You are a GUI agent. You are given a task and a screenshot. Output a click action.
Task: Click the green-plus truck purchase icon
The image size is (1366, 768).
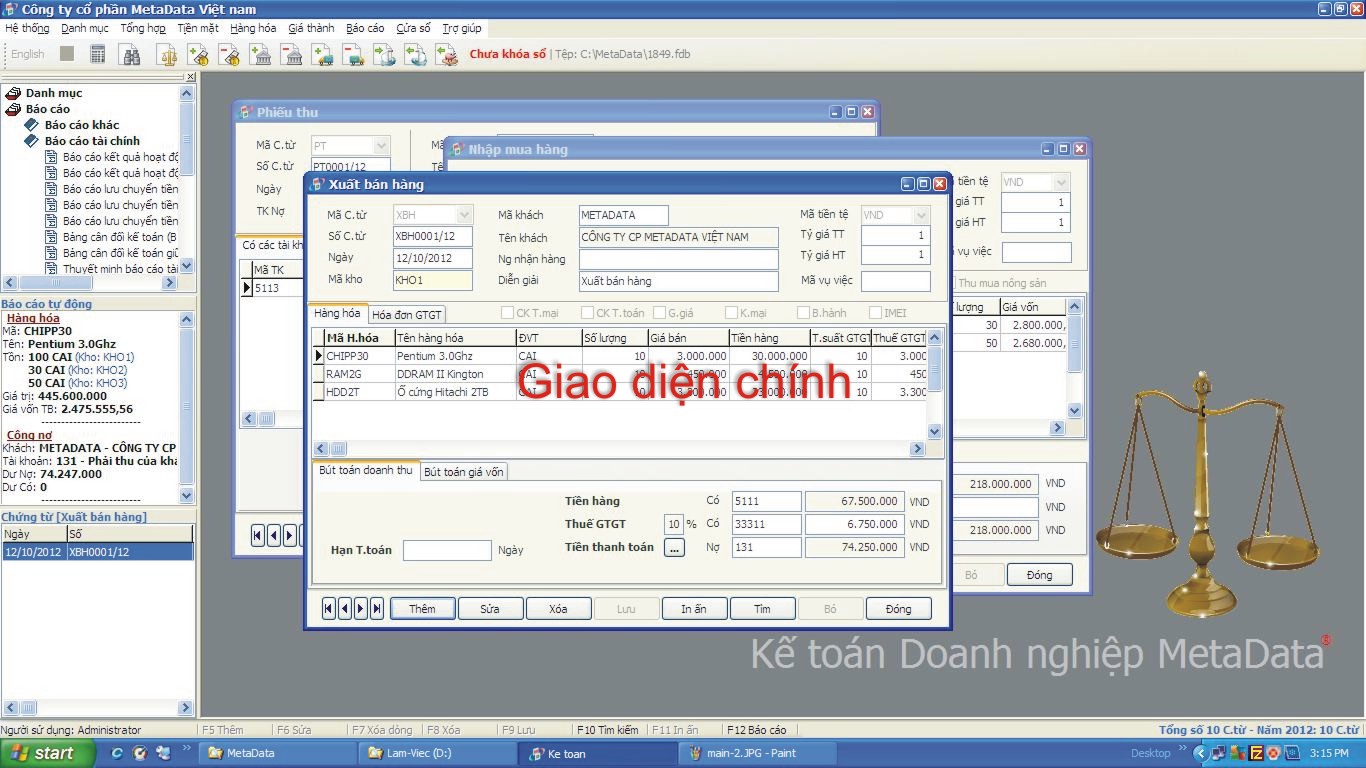point(322,55)
